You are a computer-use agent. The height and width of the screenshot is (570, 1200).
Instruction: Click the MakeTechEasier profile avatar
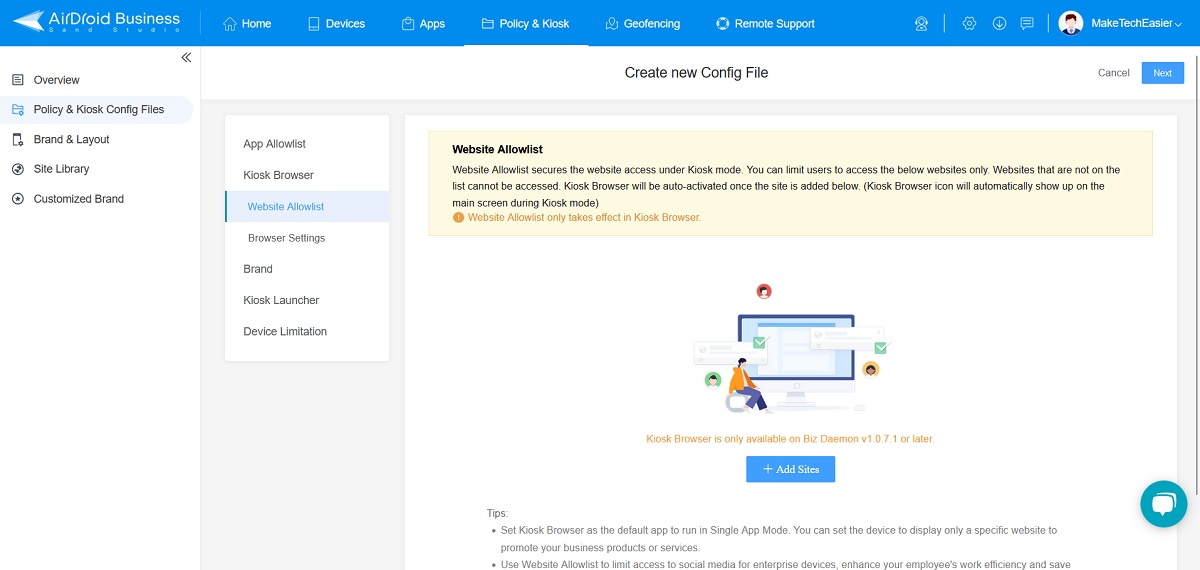pos(1070,23)
